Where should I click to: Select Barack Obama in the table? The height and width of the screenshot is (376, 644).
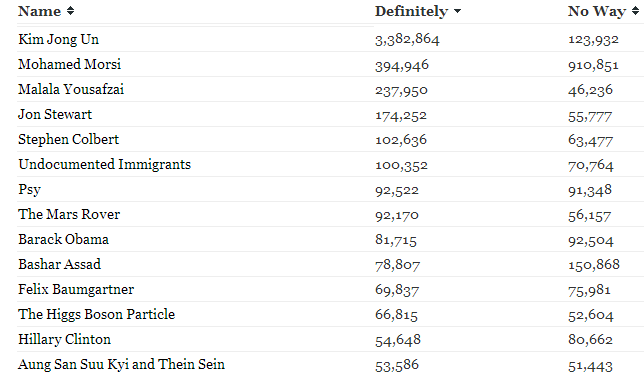(x=63, y=239)
